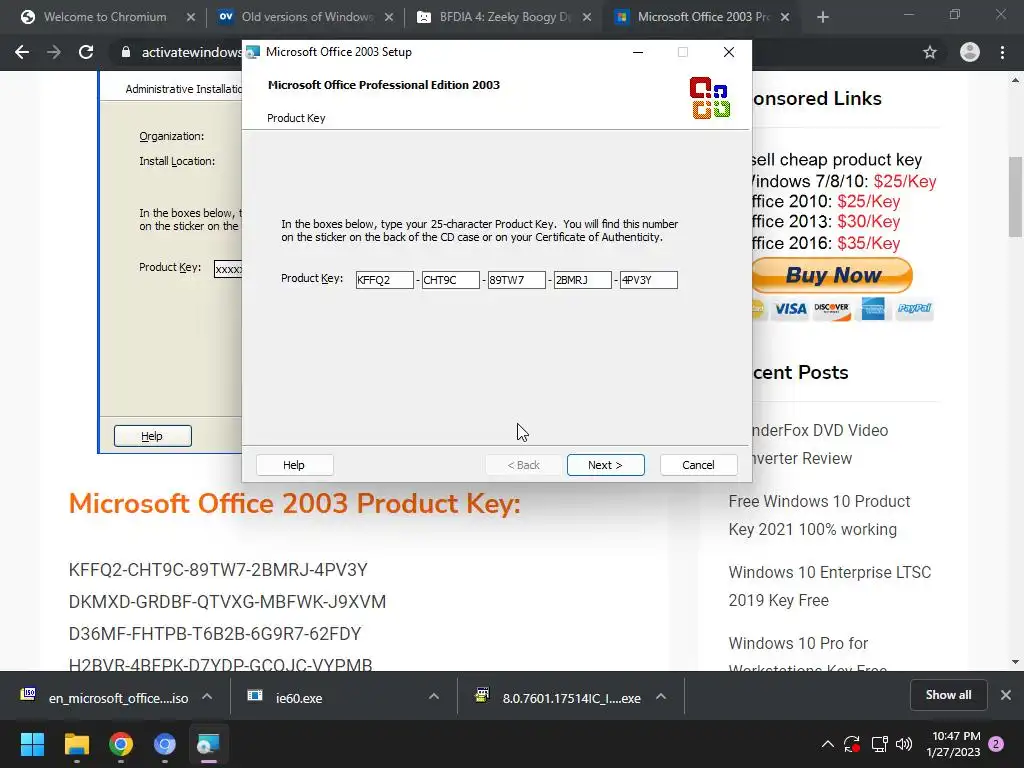Close the Microsoft Office 2003 Pro tab
Viewport: 1024px width, 768px height.
(785, 17)
